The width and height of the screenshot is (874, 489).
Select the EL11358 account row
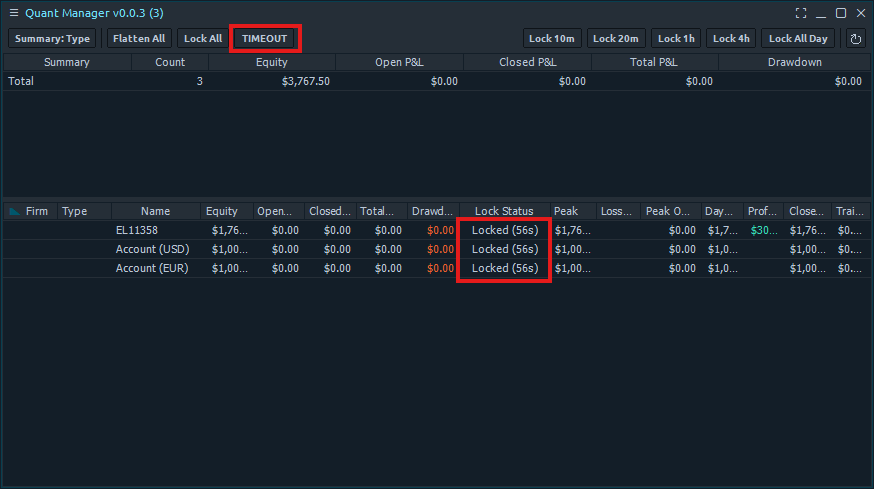pos(136,230)
